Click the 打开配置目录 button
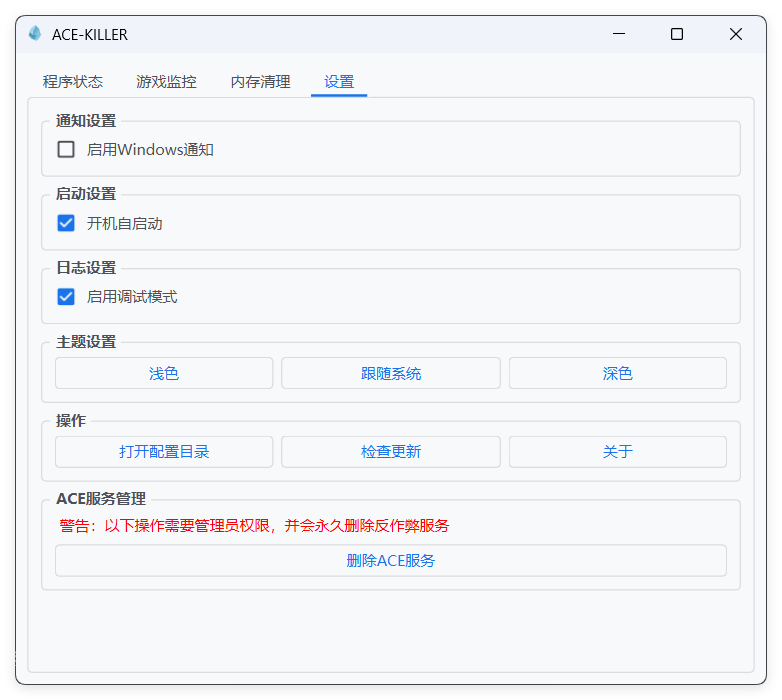The height and width of the screenshot is (700, 782). click(x=164, y=452)
